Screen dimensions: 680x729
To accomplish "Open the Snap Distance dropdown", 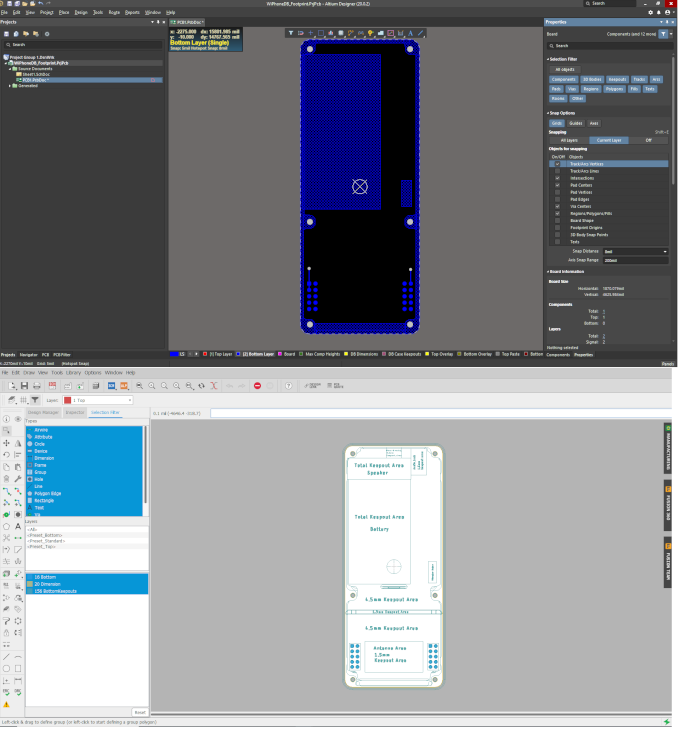I will [x=635, y=251].
